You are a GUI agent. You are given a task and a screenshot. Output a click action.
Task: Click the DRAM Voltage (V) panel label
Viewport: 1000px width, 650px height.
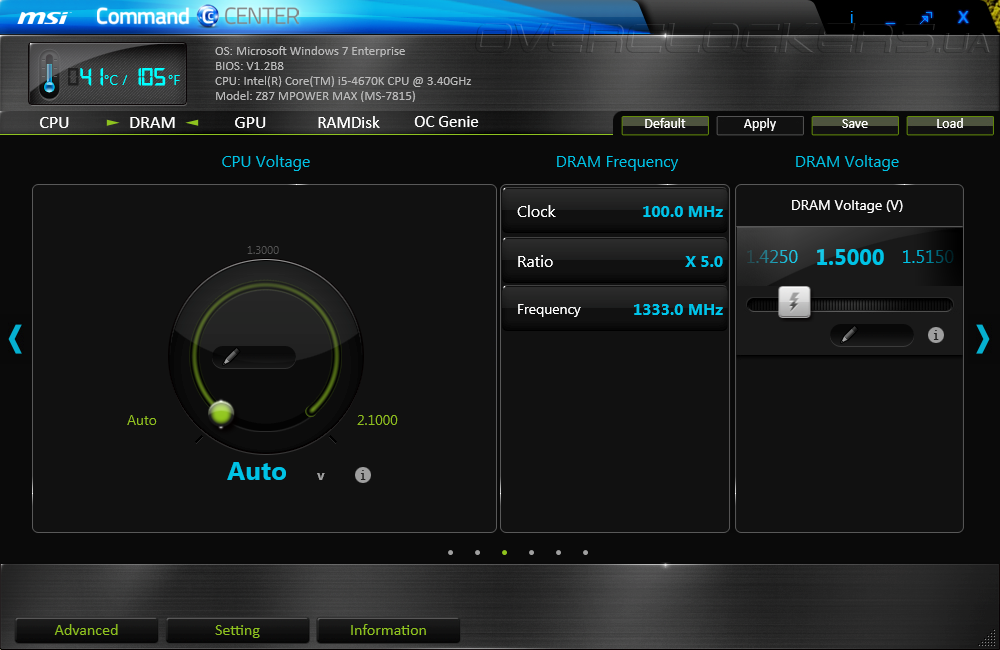[x=847, y=205]
